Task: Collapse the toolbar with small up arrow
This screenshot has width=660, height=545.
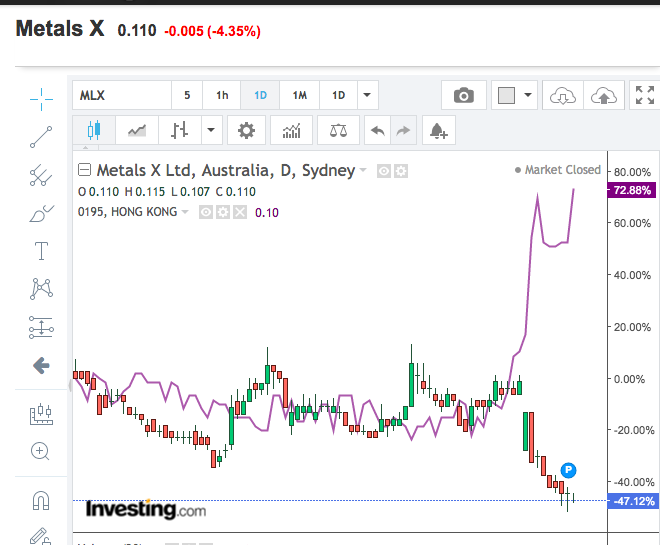Action: point(85,148)
